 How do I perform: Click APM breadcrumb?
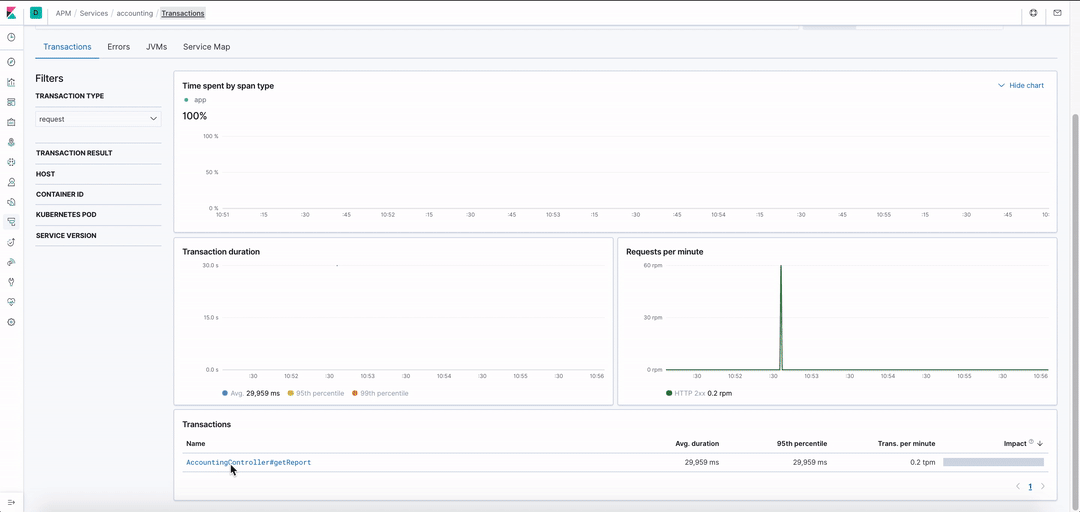pyautogui.click(x=63, y=13)
